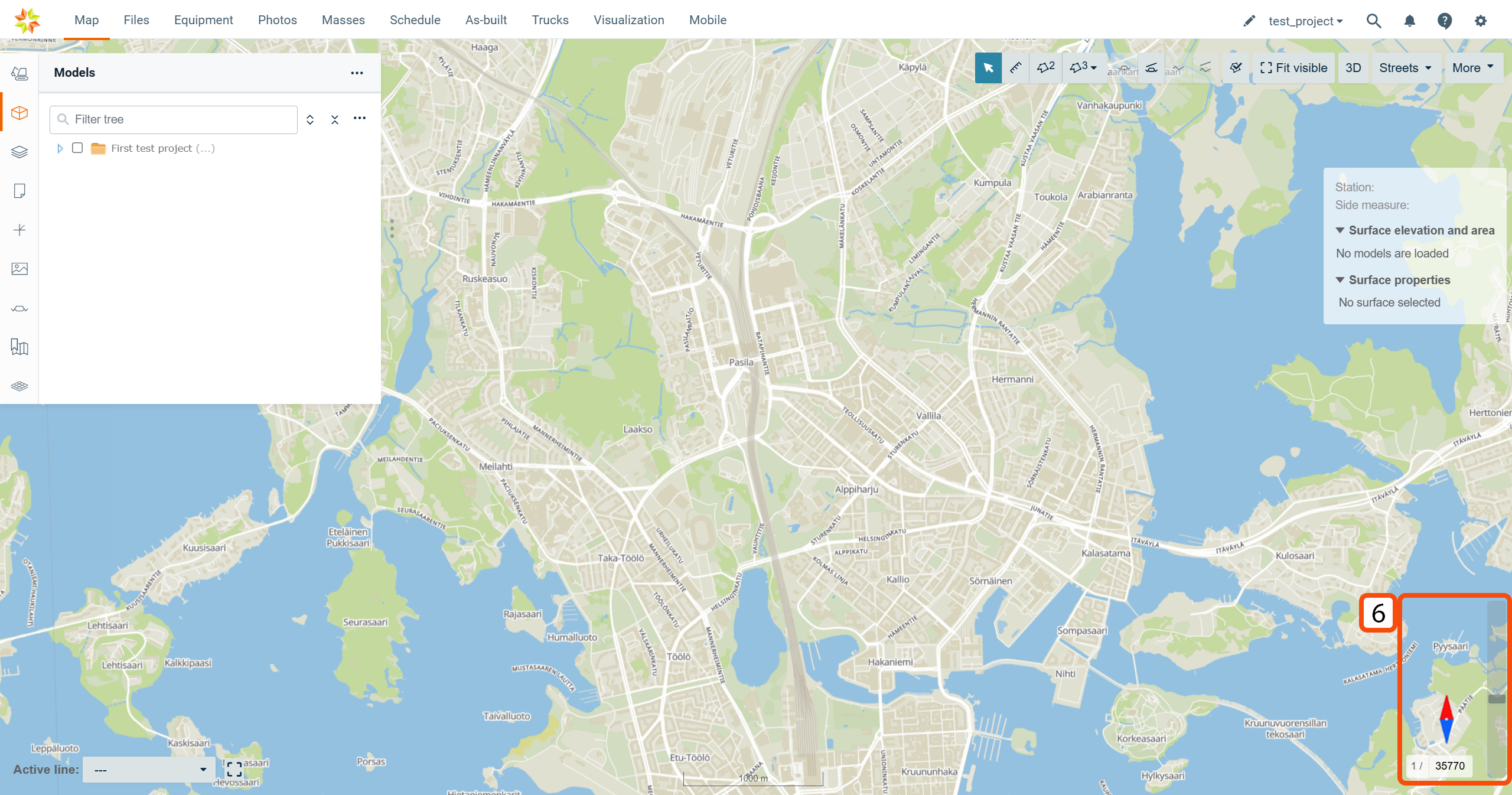Expand the First test project tree node
This screenshot has height=795, width=1512.
[x=60, y=148]
